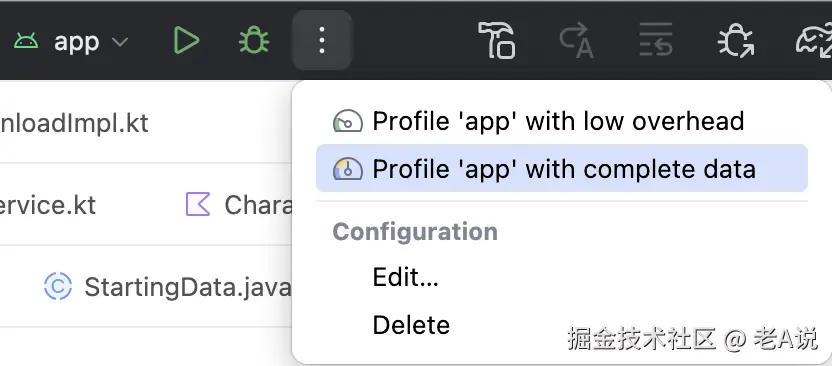Select Profile 'app' with complete data
Image resolution: width=832 pixels, height=366 pixels.
(x=561, y=169)
